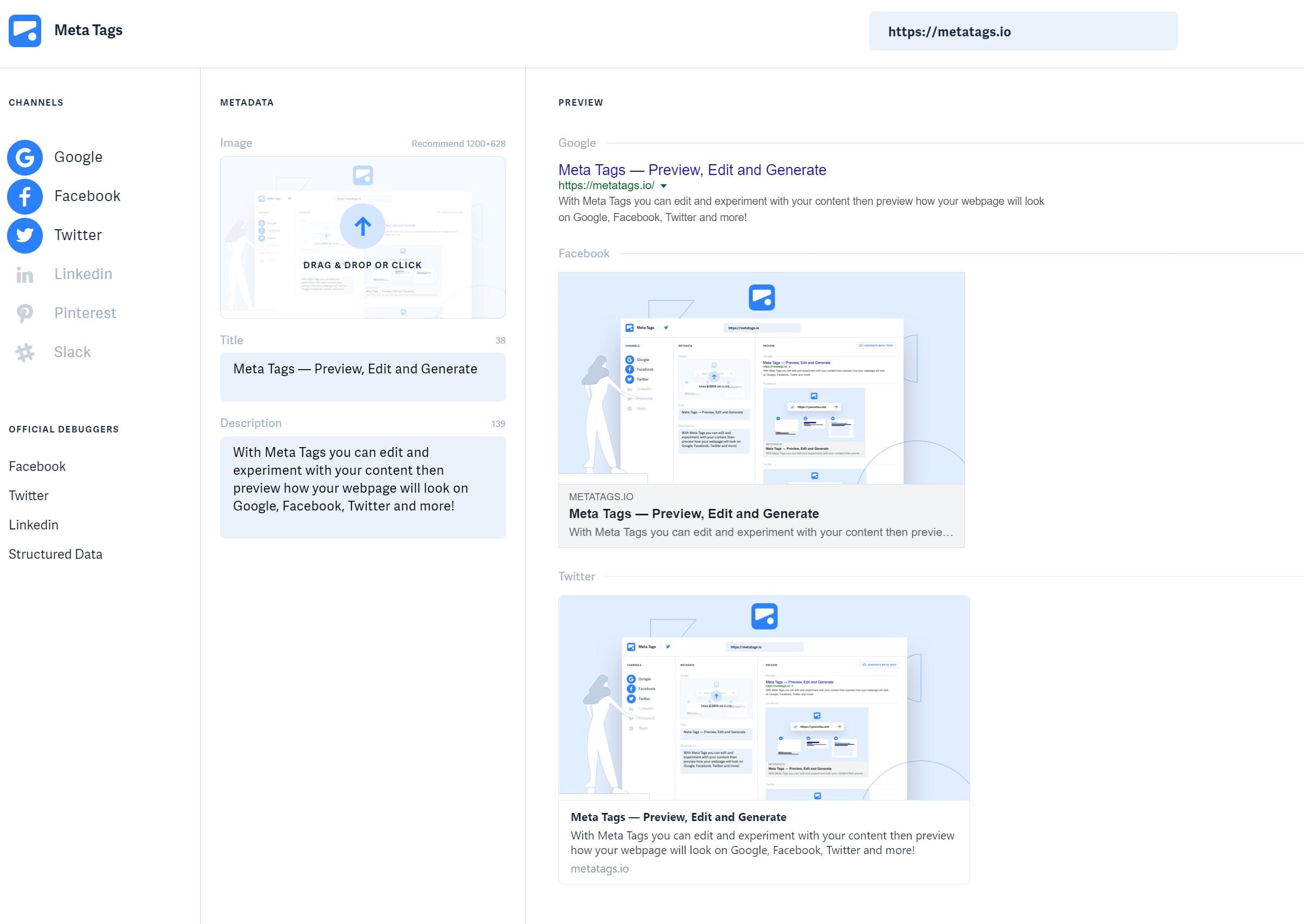Open the Twitter official debugger link
Screen dimensions: 1304x924
pyautogui.click(x=28, y=495)
